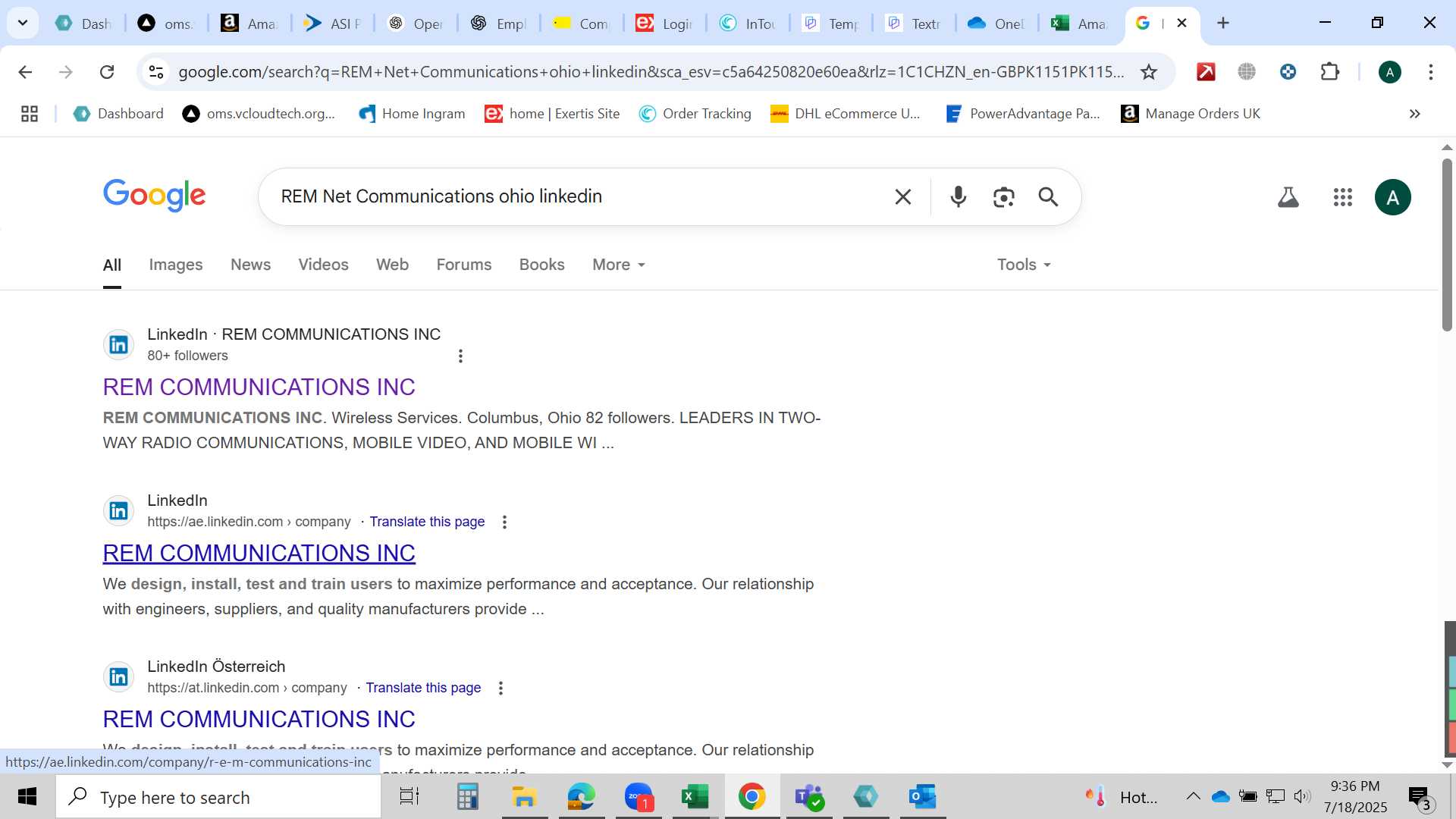Start voice search with the microphone icon
1456x819 pixels.
pos(959,197)
